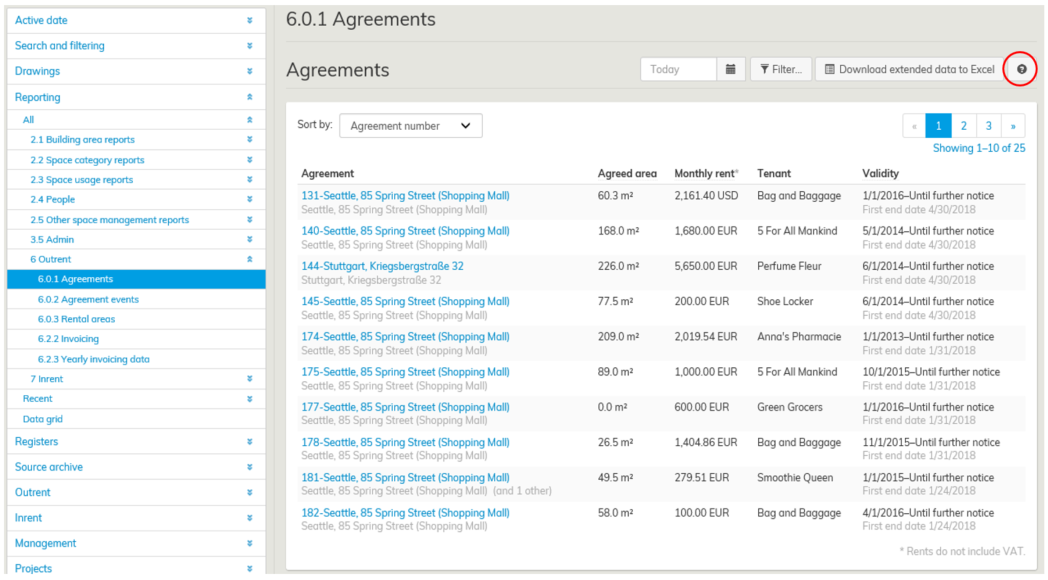Expand the 2.4 People reports chevron
1048x580 pixels.
pyautogui.click(x=249, y=200)
